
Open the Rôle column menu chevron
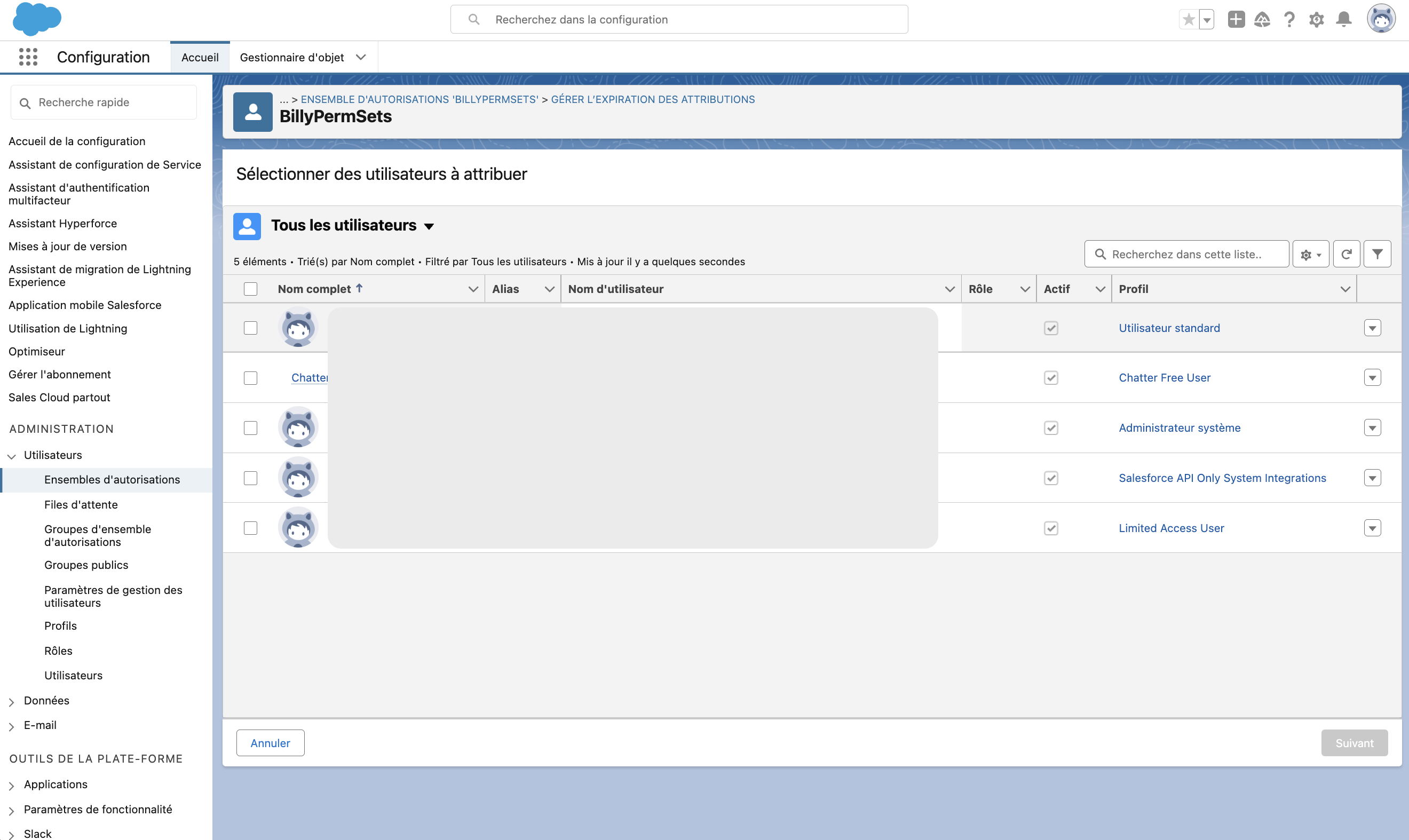pyautogui.click(x=1024, y=289)
